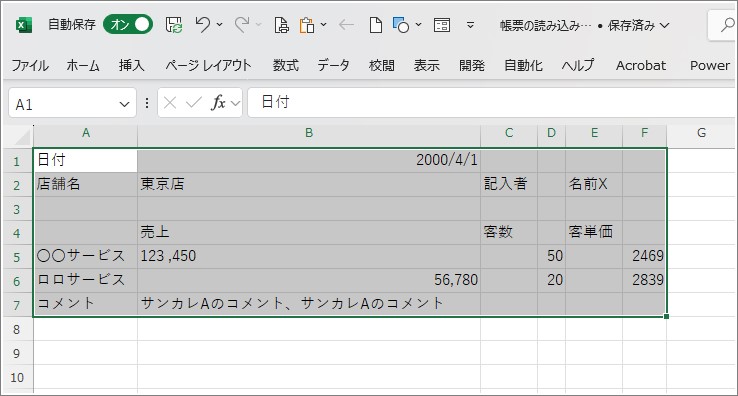Click the back arrow icon in toolbar
Viewport: 738px width, 396px height.
(x=346, y=24)
